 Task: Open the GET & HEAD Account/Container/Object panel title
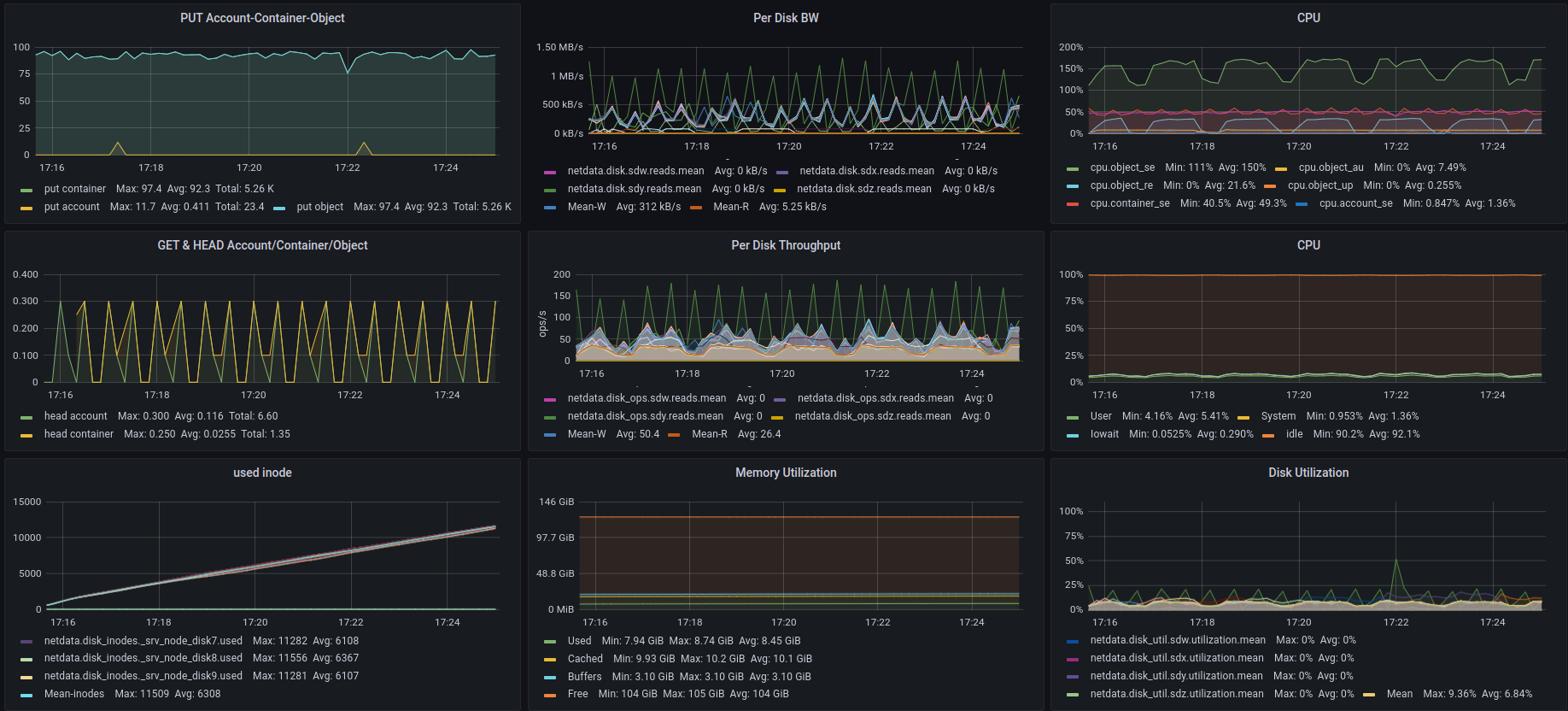(x=262, y=245)
